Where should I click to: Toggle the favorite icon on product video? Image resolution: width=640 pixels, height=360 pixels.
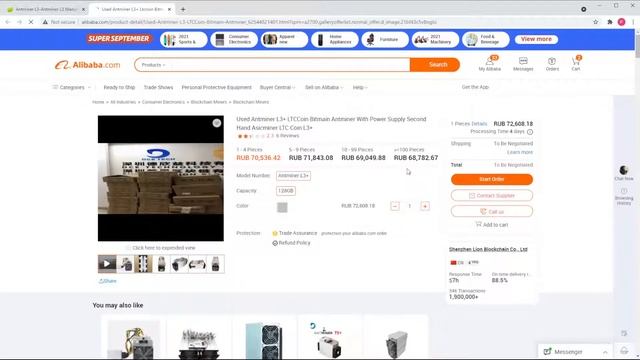pyautogui.click(x=217, y=123)
